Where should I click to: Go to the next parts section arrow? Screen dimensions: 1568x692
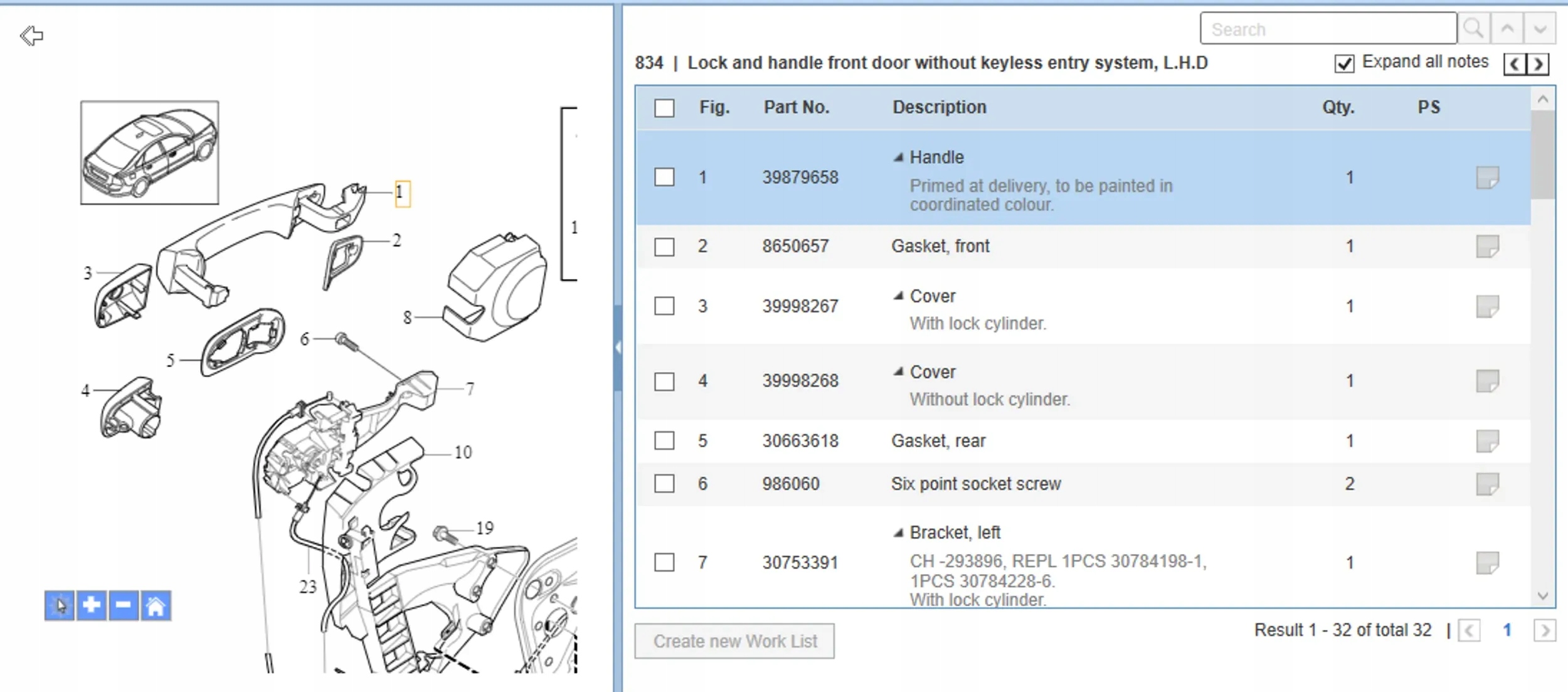[x=1539, y=64]
